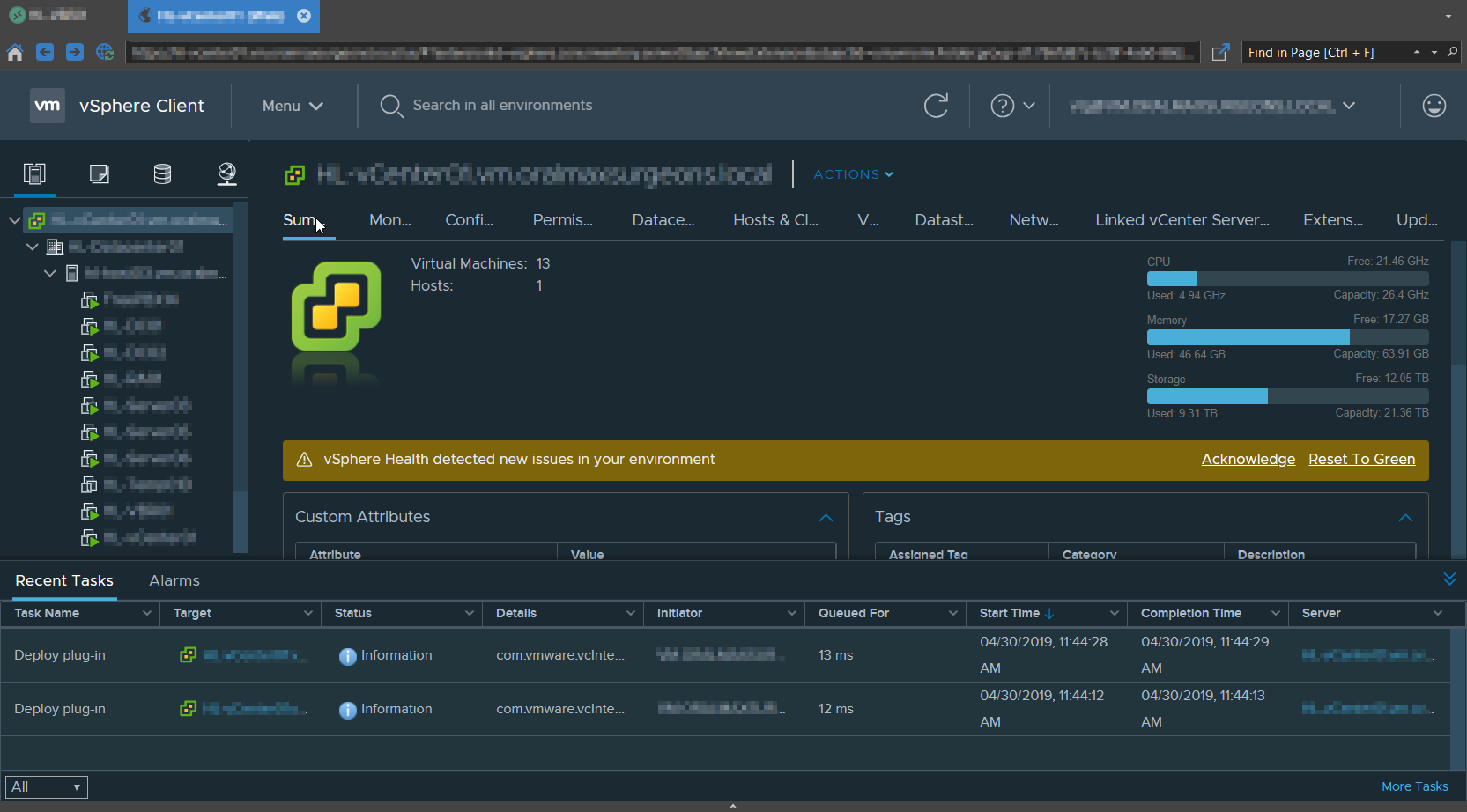Viewport: 1467px width, 812px height.
Task: Switch to the Alarms tab
Action: coord(174,580)
